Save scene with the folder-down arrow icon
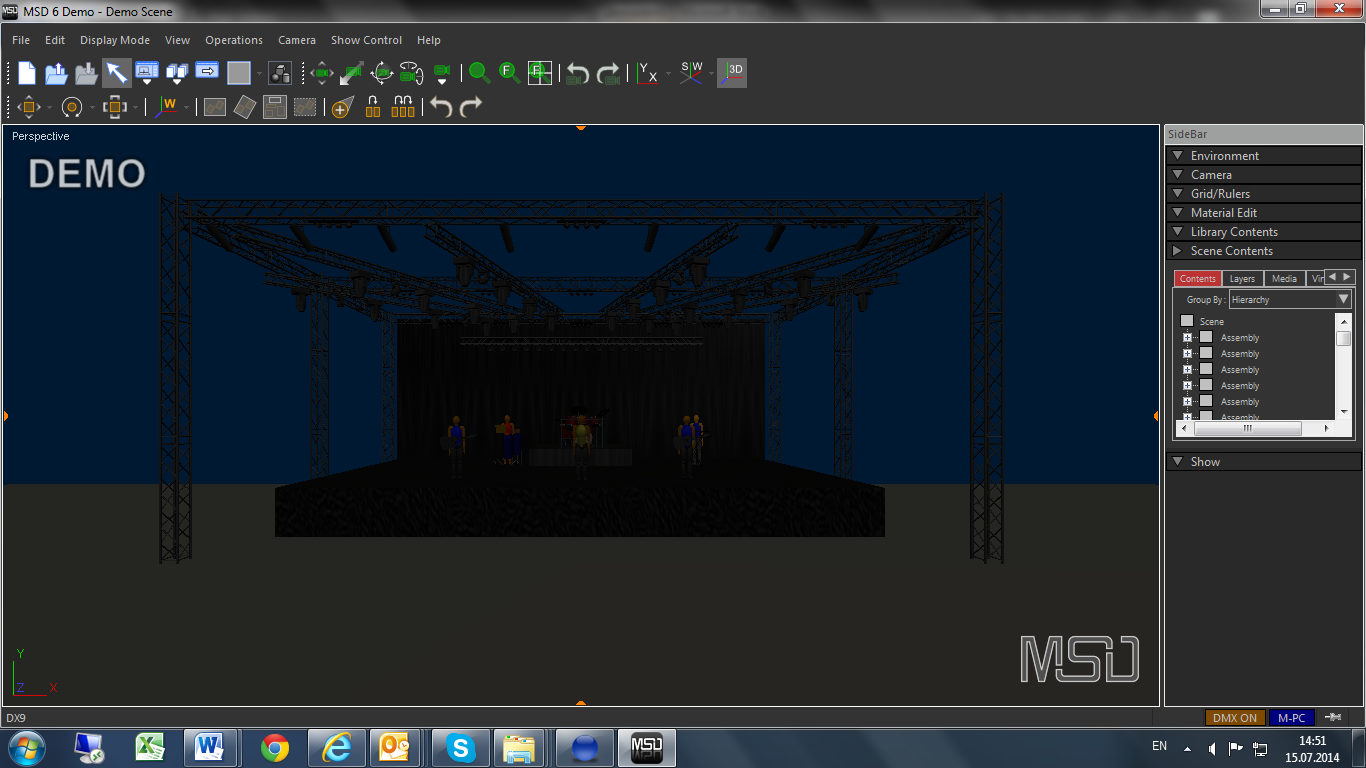Image resolution: width=1366 pixels, height=768 pixels. 87,73
